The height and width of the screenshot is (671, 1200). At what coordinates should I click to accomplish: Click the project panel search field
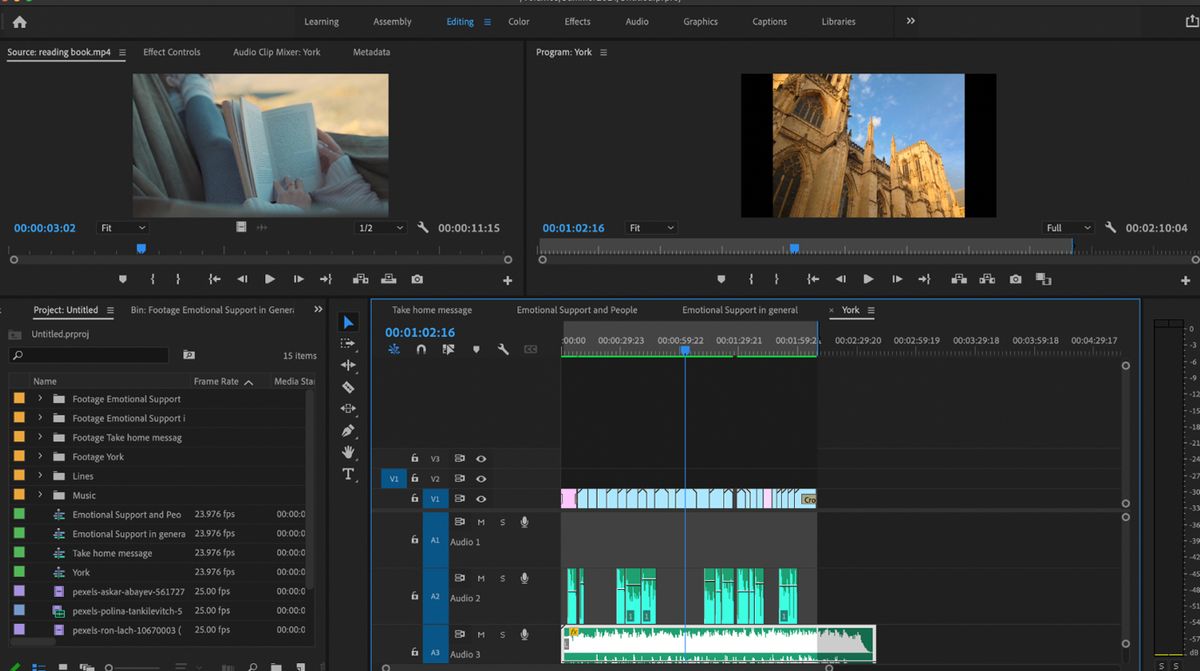[x=90, y=355]
